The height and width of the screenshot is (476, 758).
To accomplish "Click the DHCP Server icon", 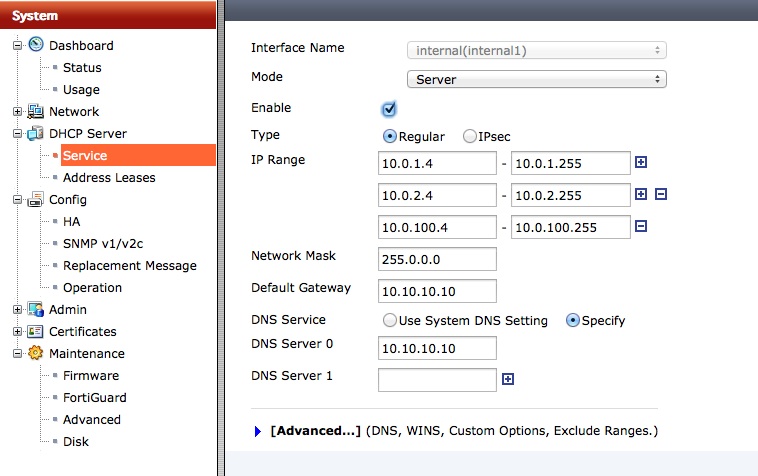I will 35,133.
